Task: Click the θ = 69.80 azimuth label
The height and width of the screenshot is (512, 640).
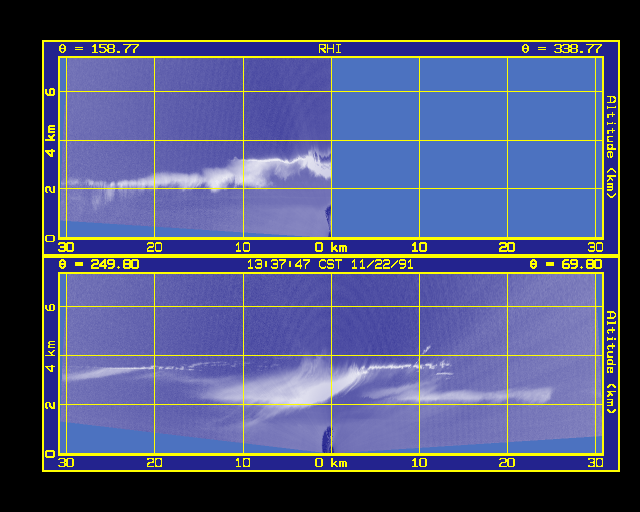Action: point(566,264)
